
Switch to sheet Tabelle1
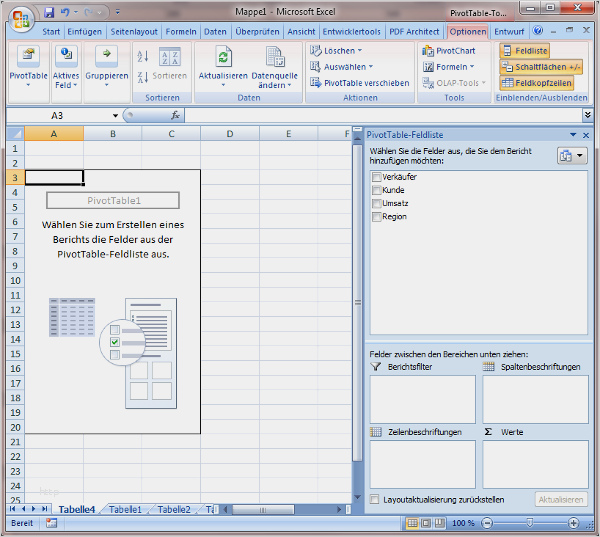coord(125,509)
